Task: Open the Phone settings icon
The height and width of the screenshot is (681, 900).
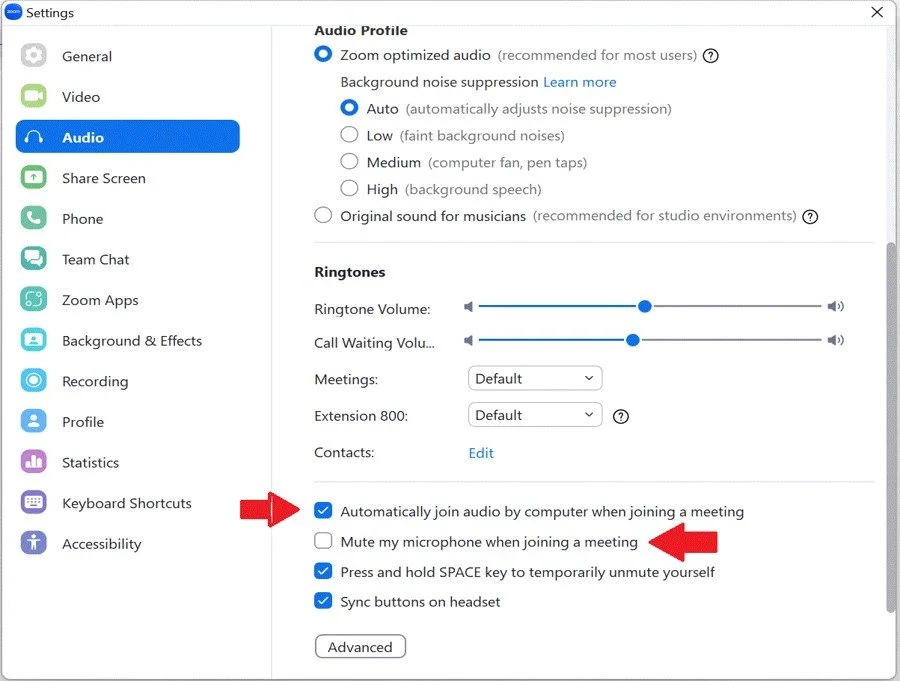Action: click(x=33, y=218)
